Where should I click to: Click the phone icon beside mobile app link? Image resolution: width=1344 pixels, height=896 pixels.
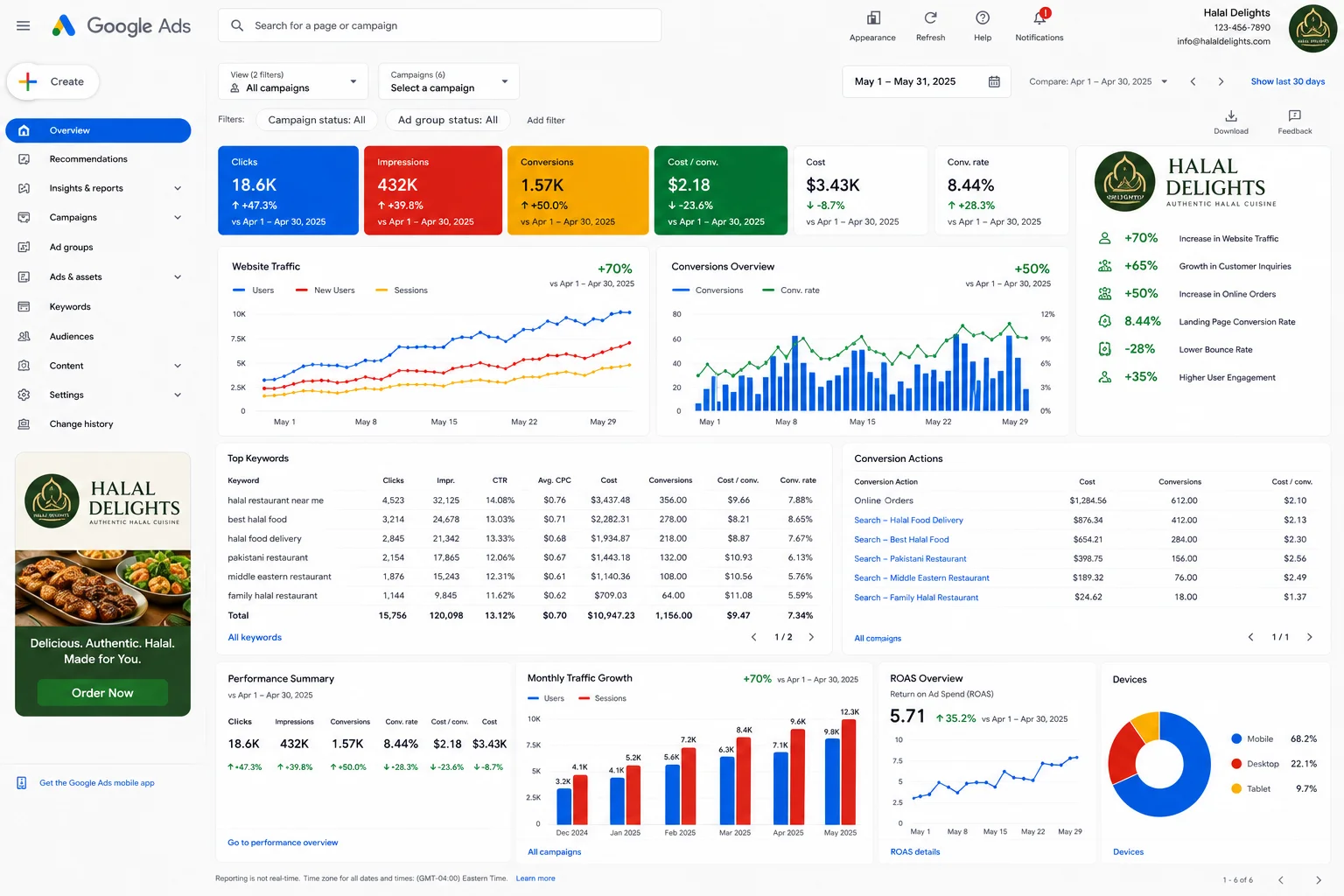click(x=22, y=783)
